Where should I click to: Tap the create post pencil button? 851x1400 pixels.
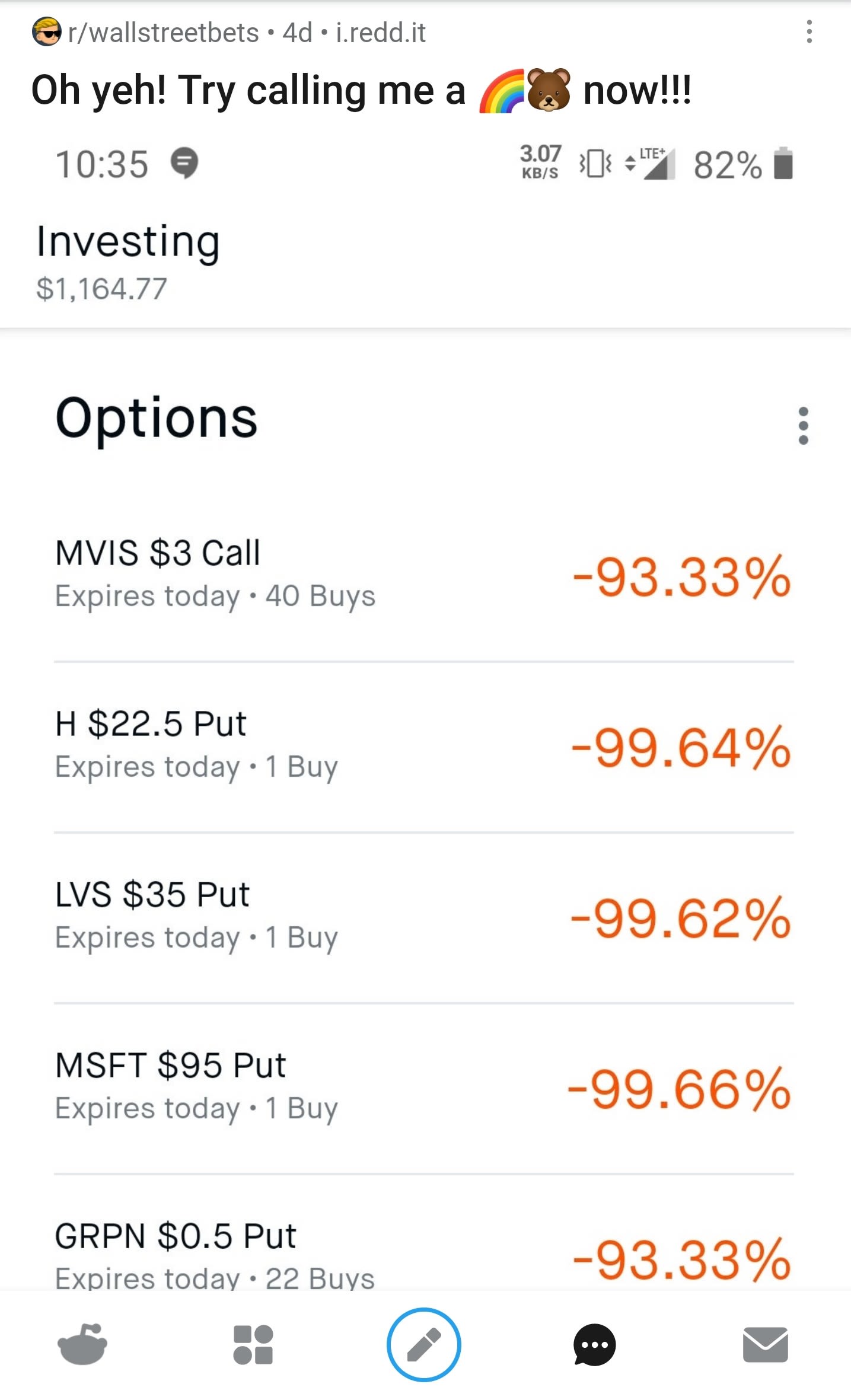pos(423,1345)
